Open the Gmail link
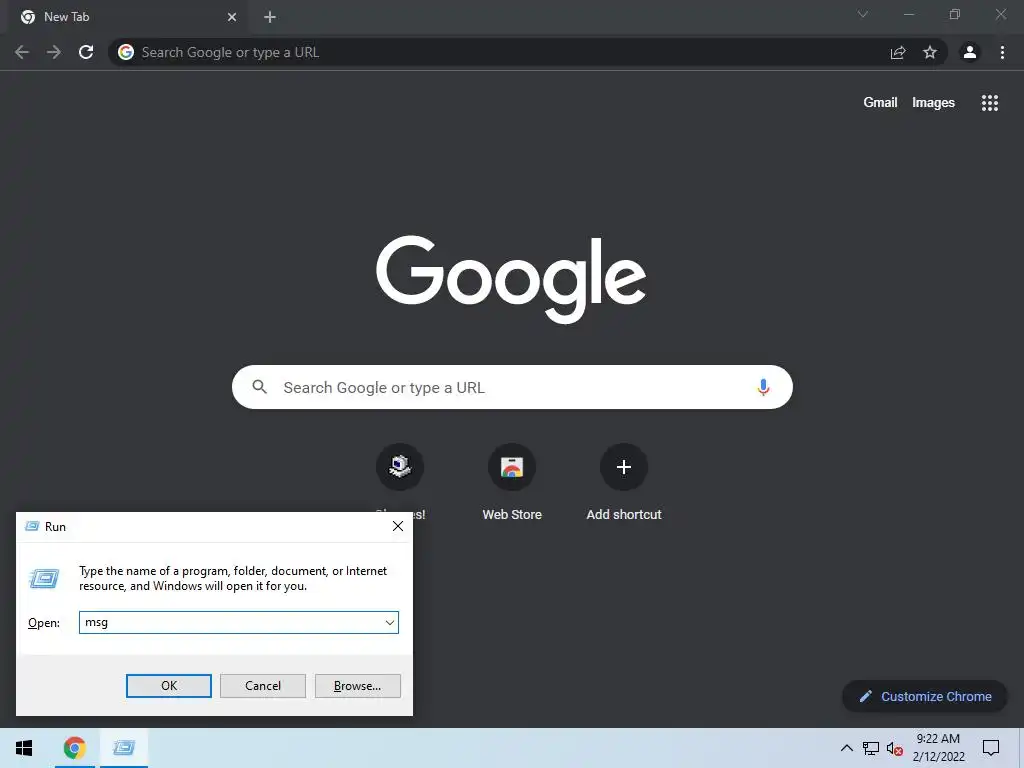Viewport: 1024px width, 768px height. click(880, 103)
